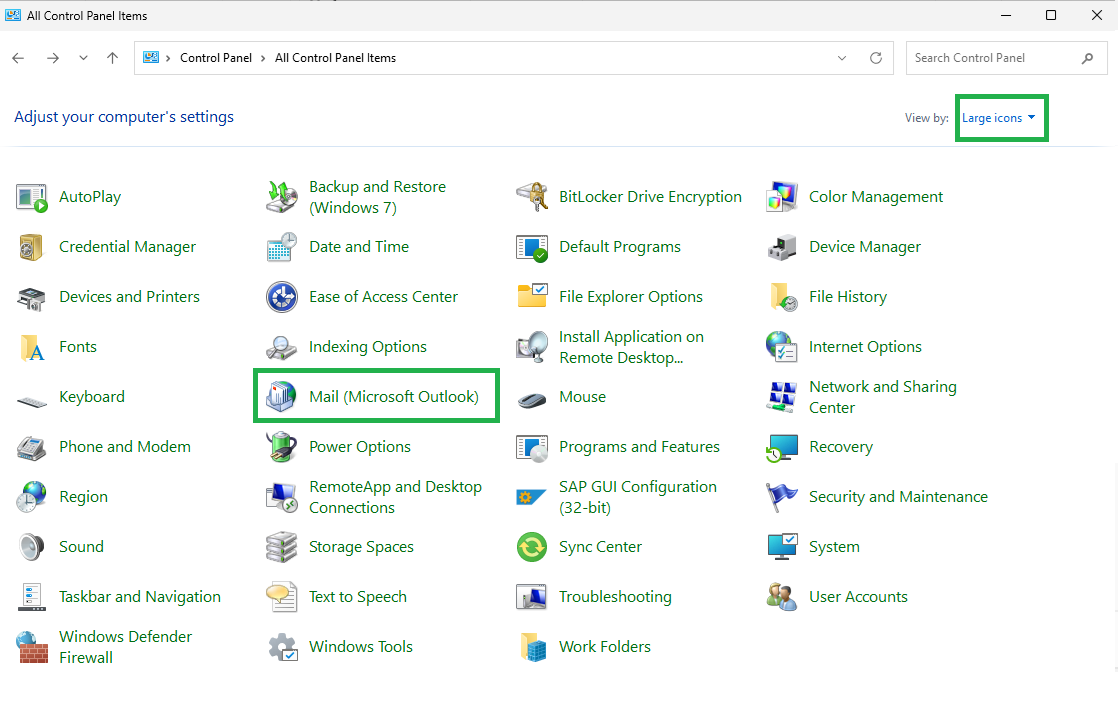
Task: Click the Default Programs icon
Action: point(532,247)
